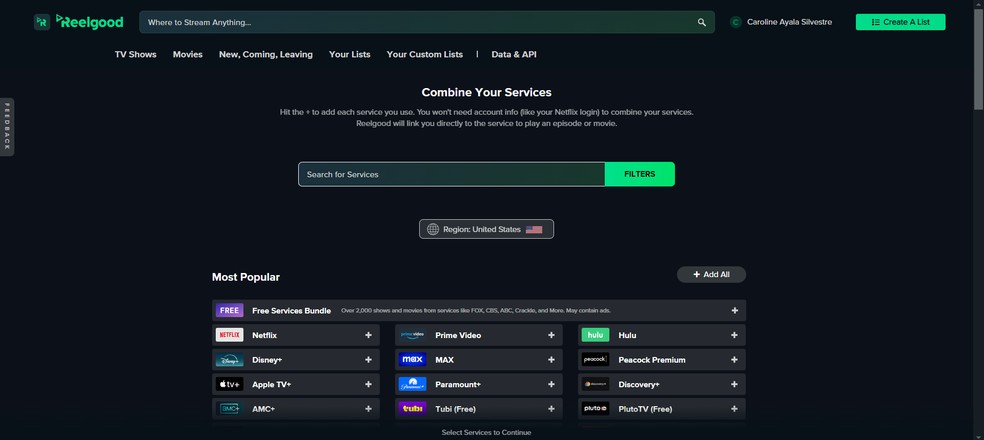Add MAX with its plus button
984x440 pixels.
click(x=551, y=360)
